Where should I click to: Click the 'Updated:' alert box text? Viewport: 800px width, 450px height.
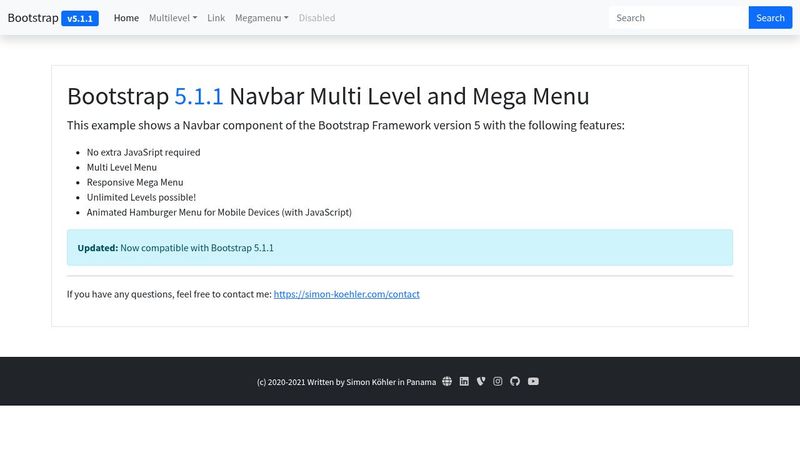click(x=176, y=247)
